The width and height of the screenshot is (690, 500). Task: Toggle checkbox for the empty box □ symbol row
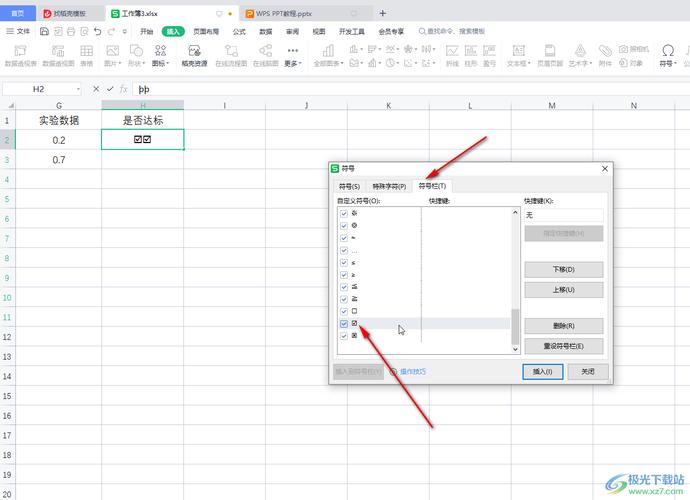pos(344,311)
